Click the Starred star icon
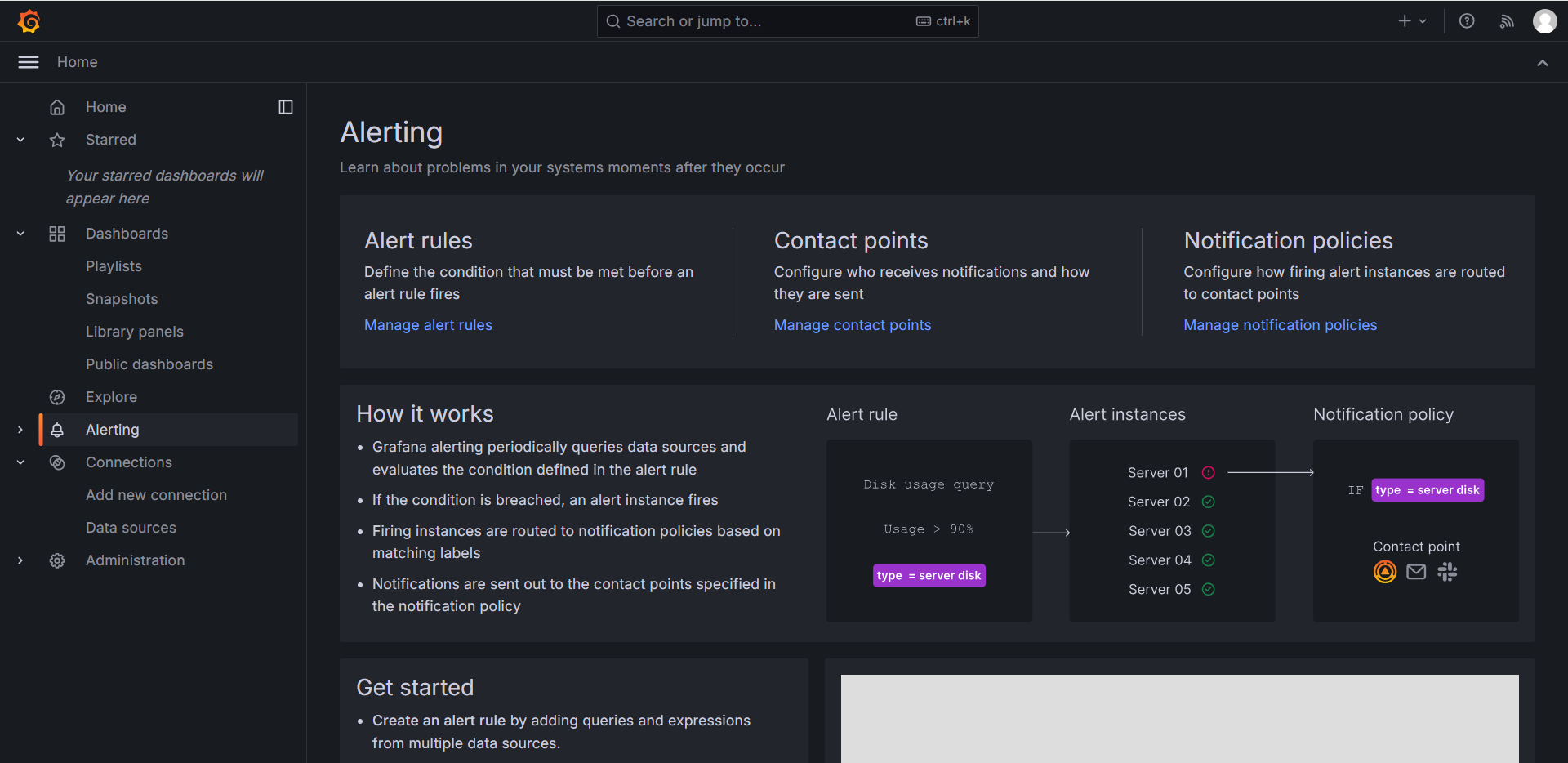1568x763 pixels. pos(57,140)
